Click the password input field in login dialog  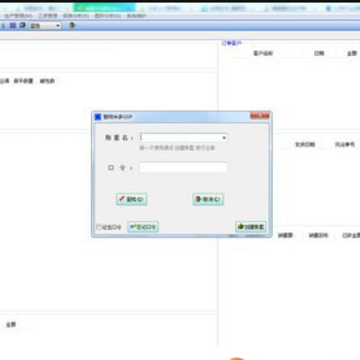tap(183, 167)
